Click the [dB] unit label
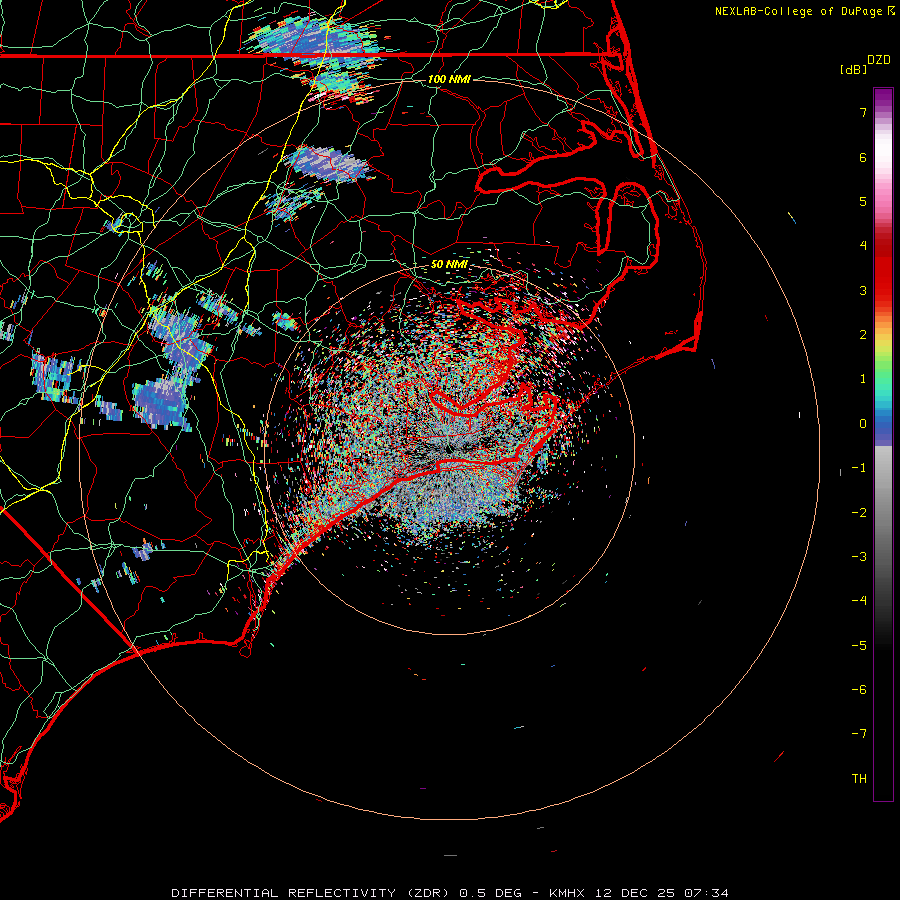 (853, 69)
